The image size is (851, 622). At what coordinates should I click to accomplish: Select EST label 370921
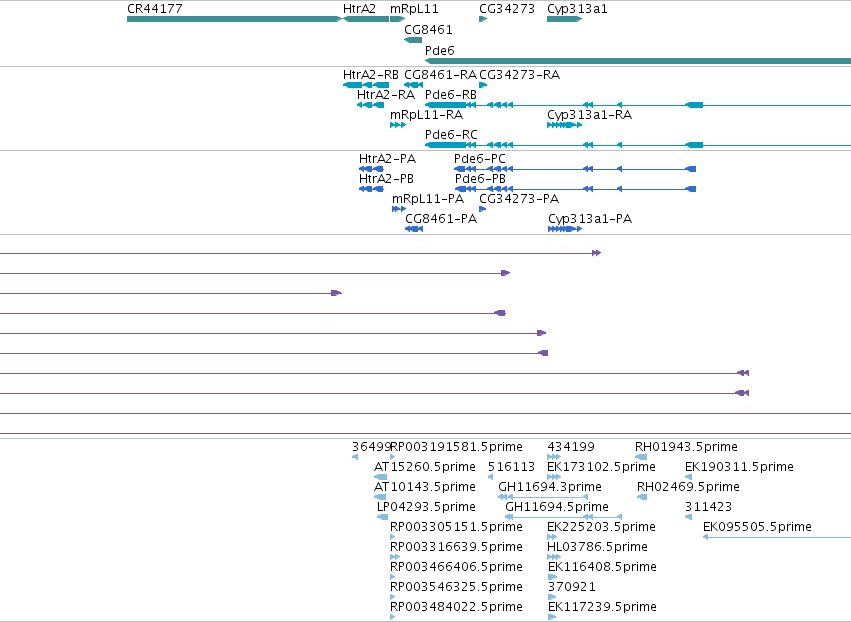point(572,587)
